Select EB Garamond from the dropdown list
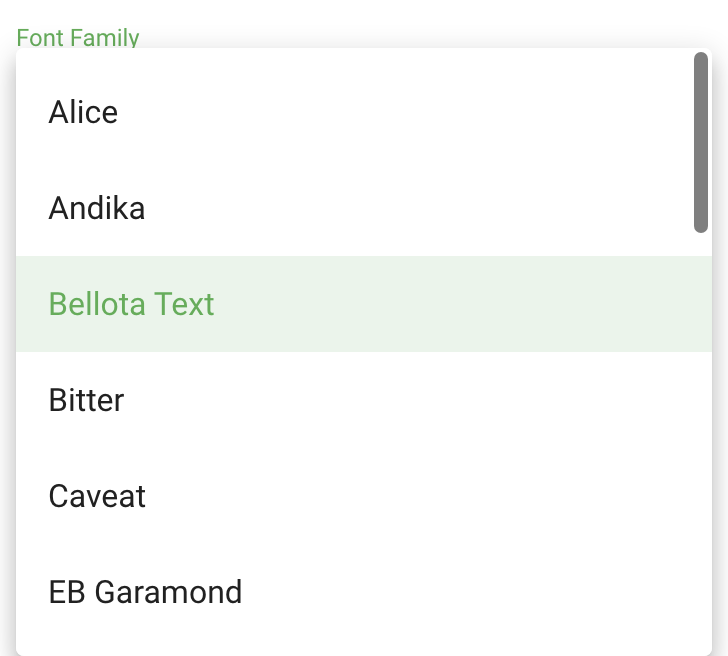 pos(364,592)
